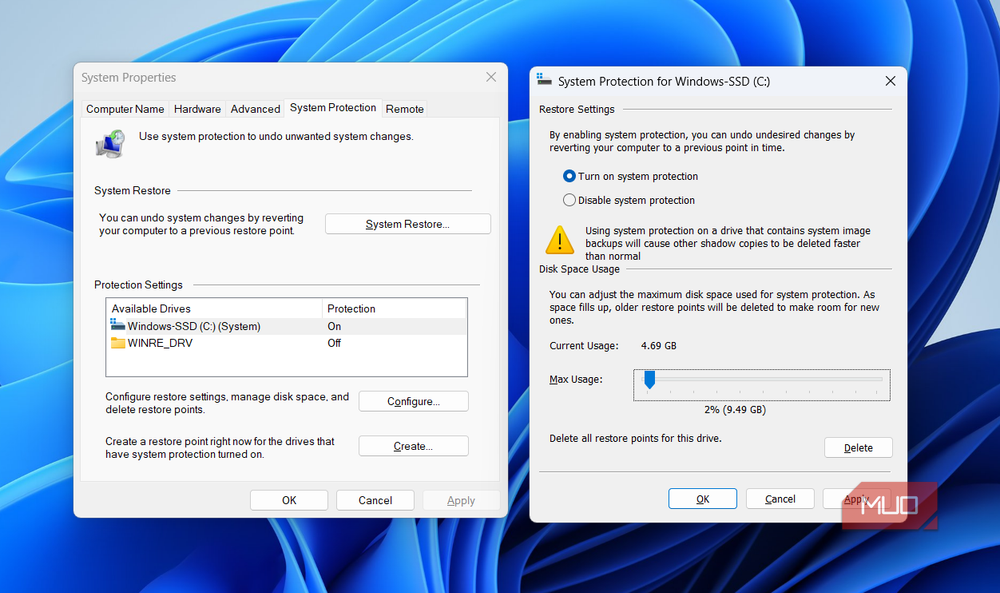1000x593 pixels.
Task: Click the drive icon in System Protection title bar
Action: 544,80
